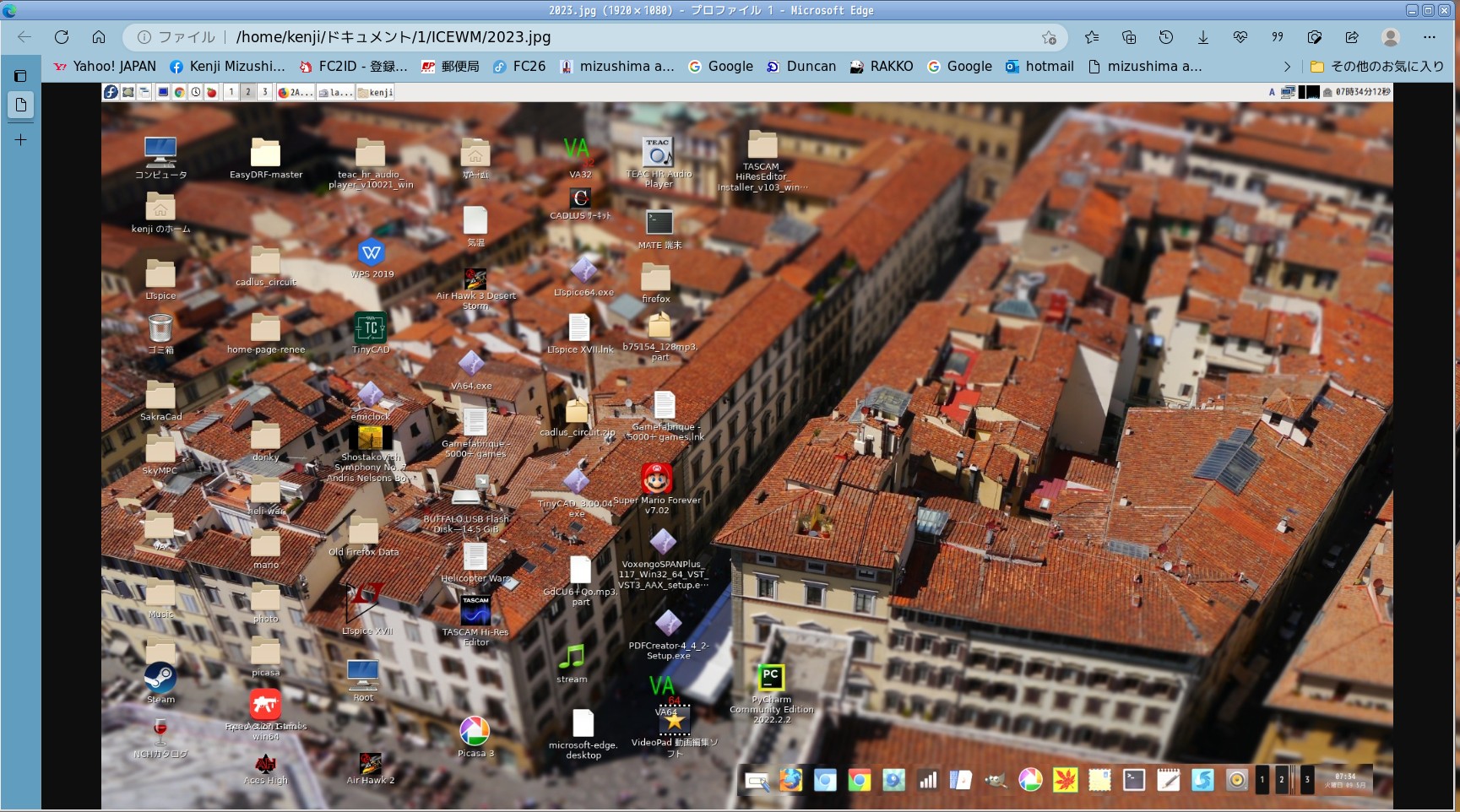Viewport: 1460px width, 812px height.
Task: Show Downloads using the down-arrow icon
Action: [x=1203, y=37]
